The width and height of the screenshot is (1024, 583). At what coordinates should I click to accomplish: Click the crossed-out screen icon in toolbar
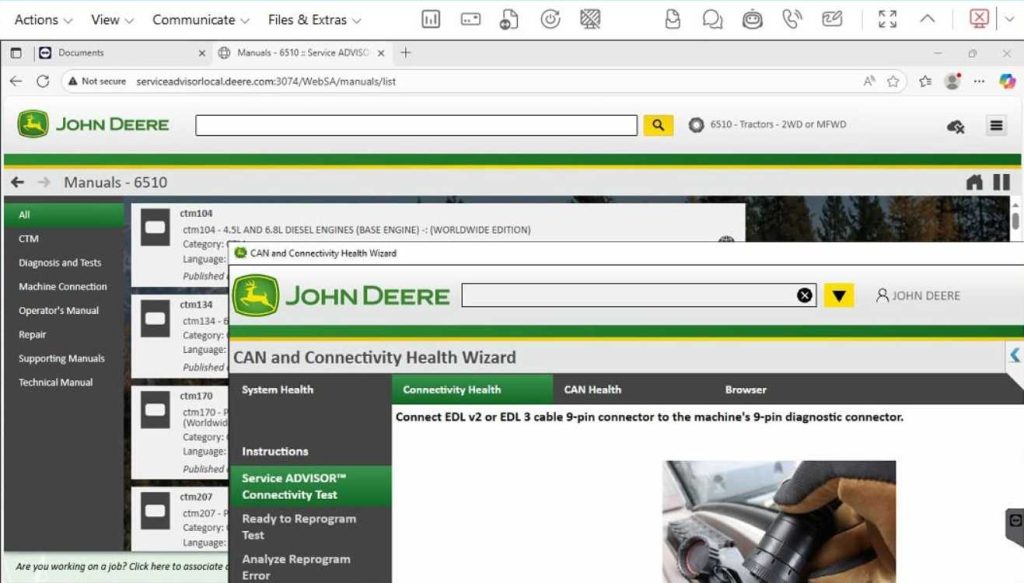[x=590, y=20]
